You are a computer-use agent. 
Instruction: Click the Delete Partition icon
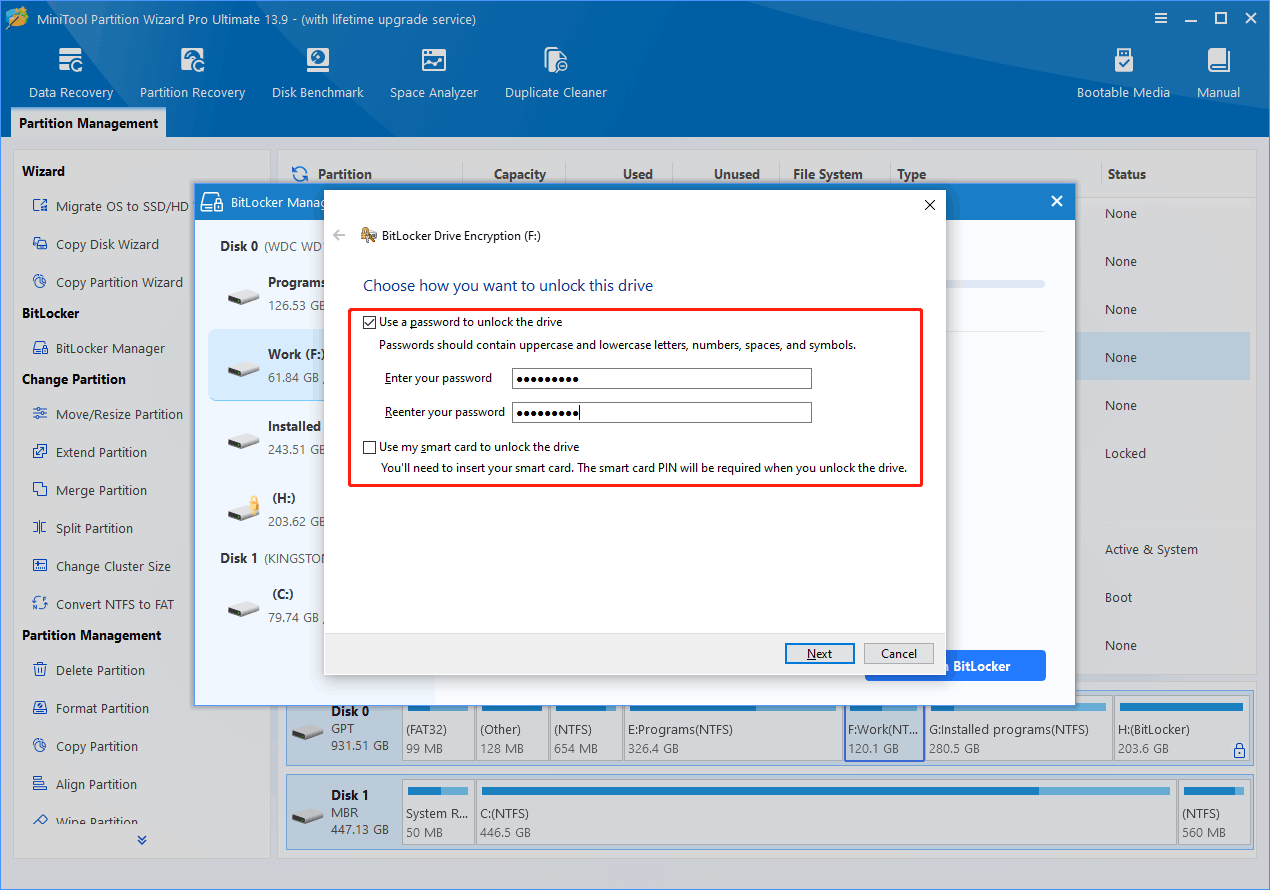(40, 670)
